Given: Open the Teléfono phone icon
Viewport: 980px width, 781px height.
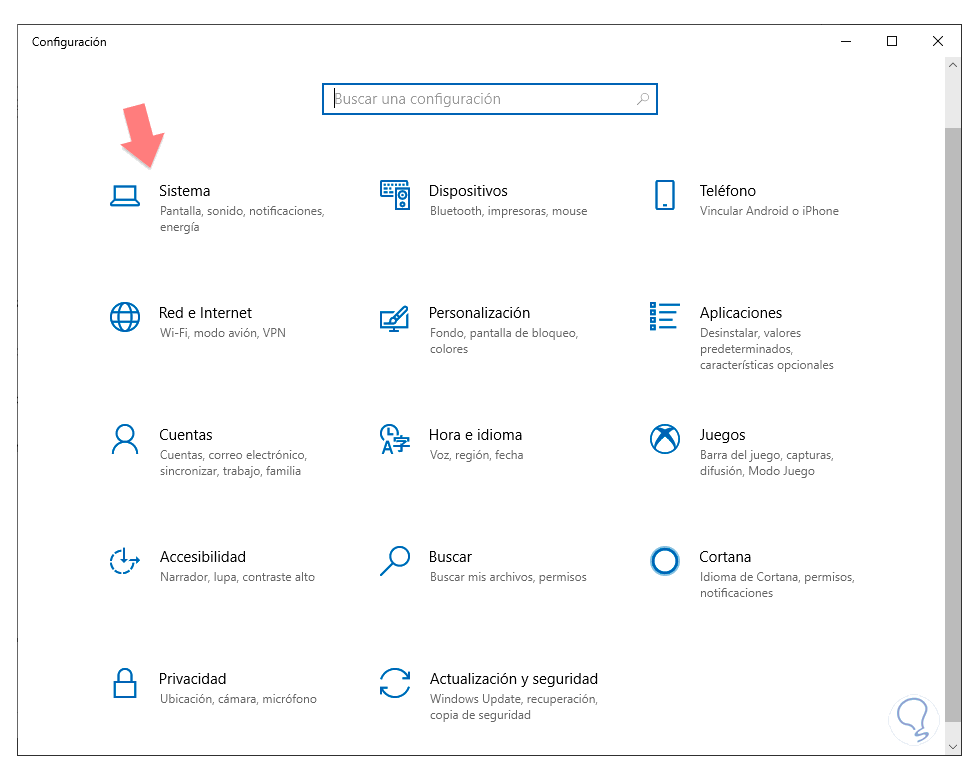Looking at the screenshot, I should pyautogui.click(x=665, y=195).
